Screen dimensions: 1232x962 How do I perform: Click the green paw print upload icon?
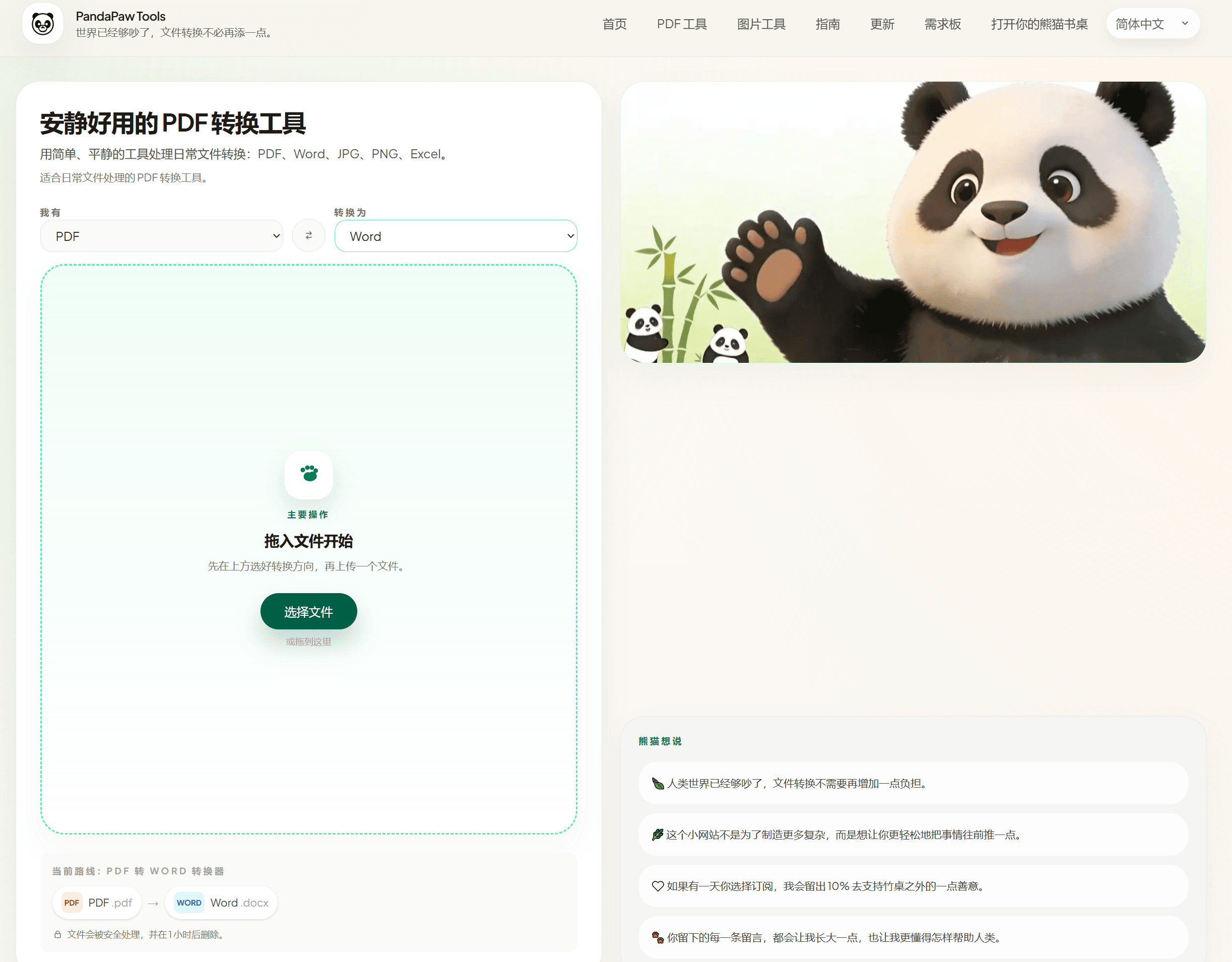click(x=308, y=474)
